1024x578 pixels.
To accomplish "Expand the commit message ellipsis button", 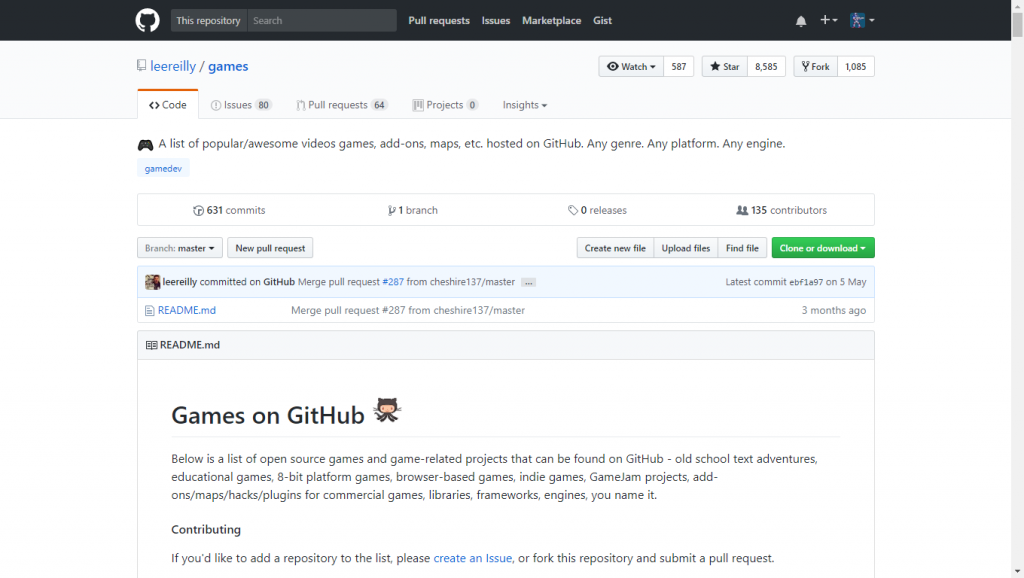I will pos(528,283).
